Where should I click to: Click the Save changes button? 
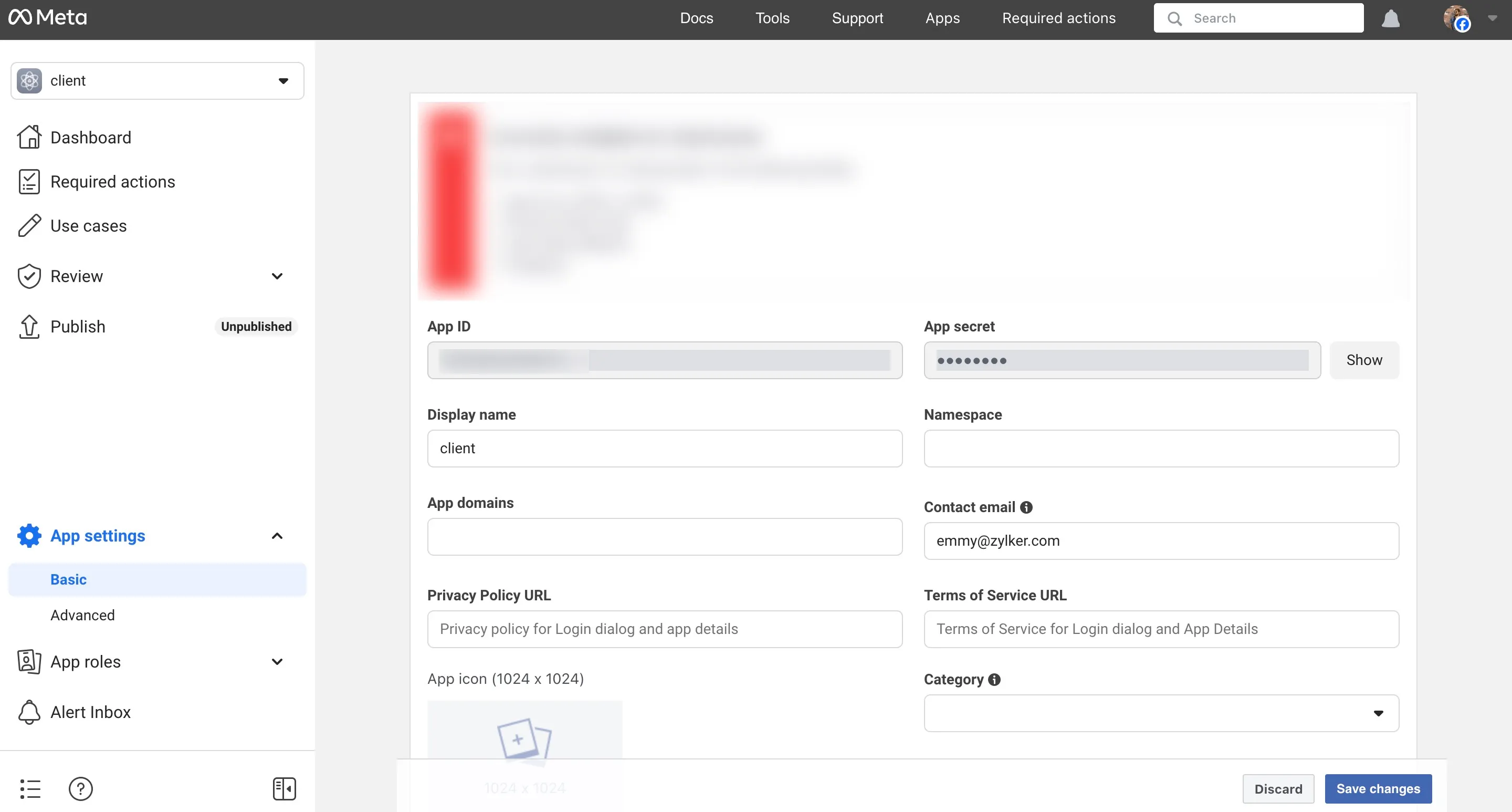tap(1378, 788)
